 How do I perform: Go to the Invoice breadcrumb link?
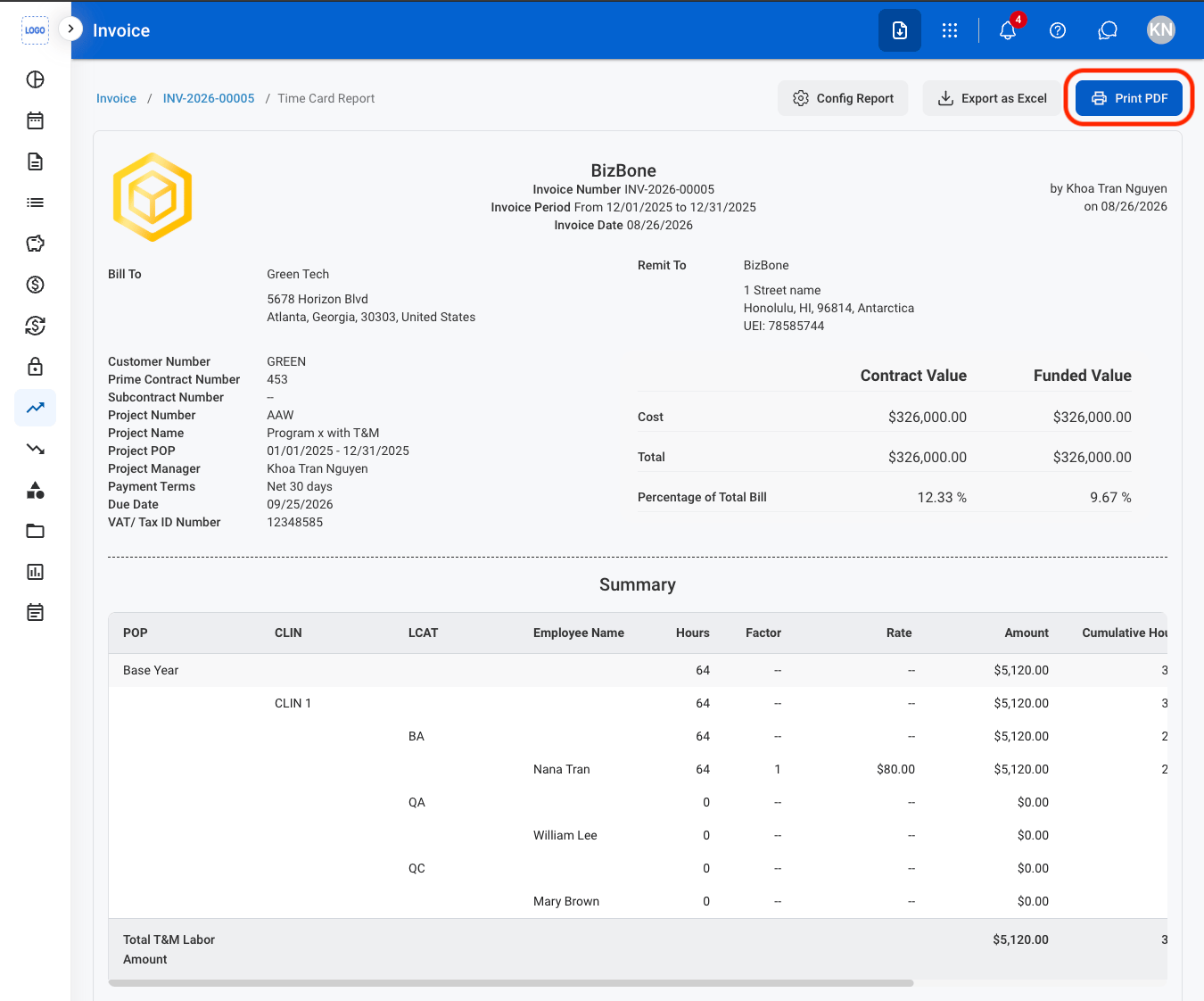(x=116, y=98)
